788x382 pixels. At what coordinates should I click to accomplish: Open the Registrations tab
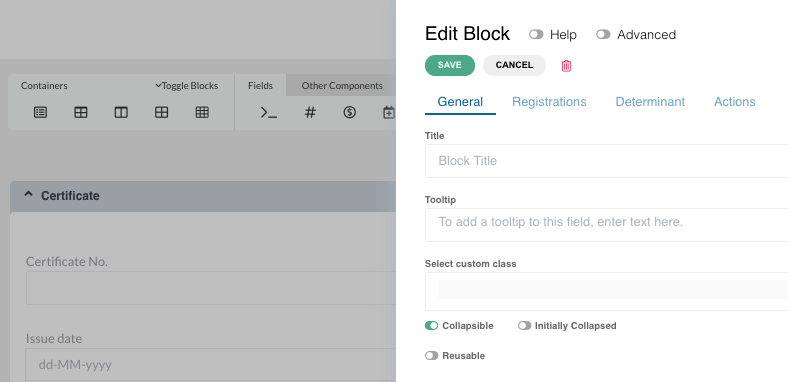tap(549, 102)
